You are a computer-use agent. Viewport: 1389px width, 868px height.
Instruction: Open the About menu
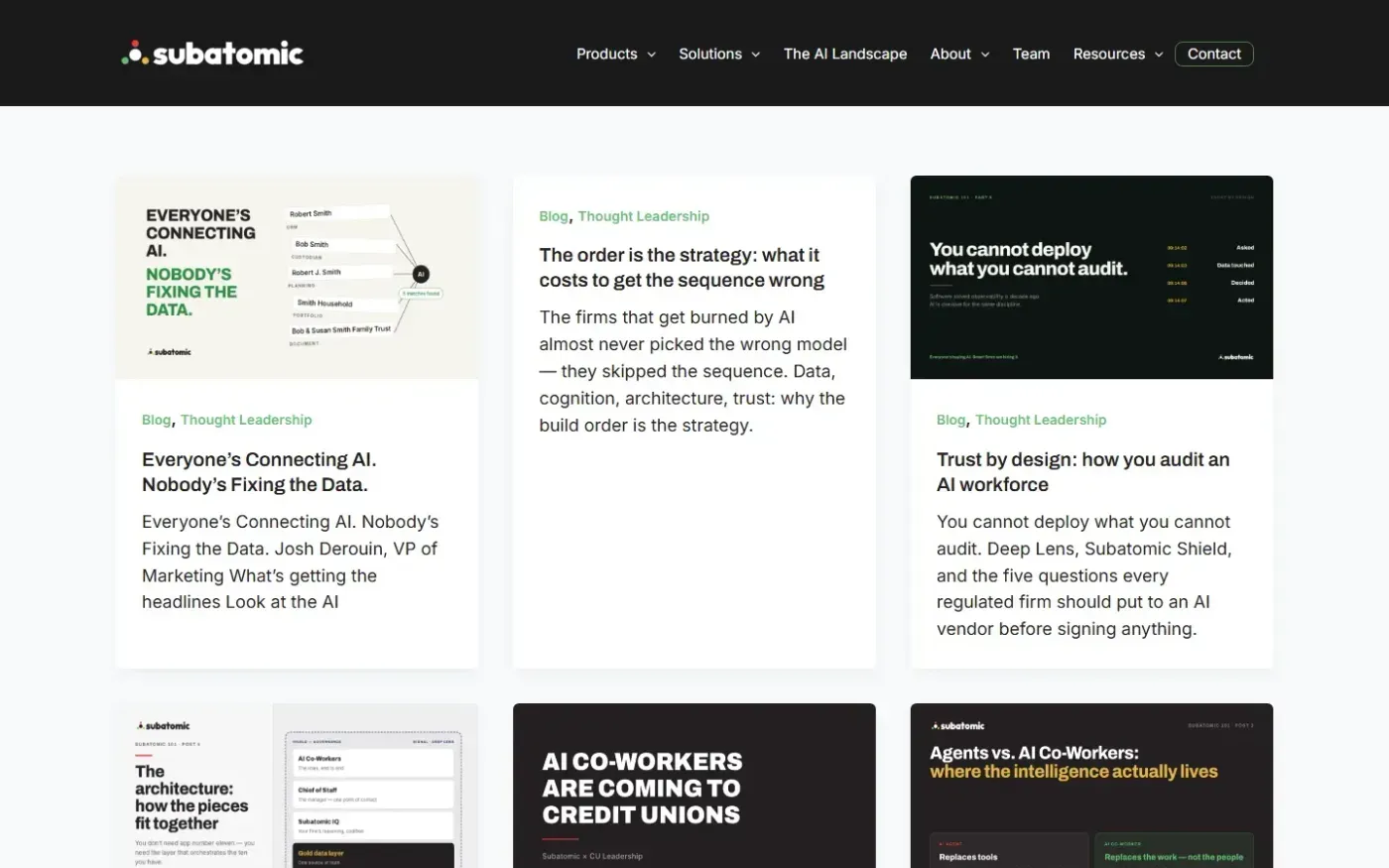coord(950,54)
